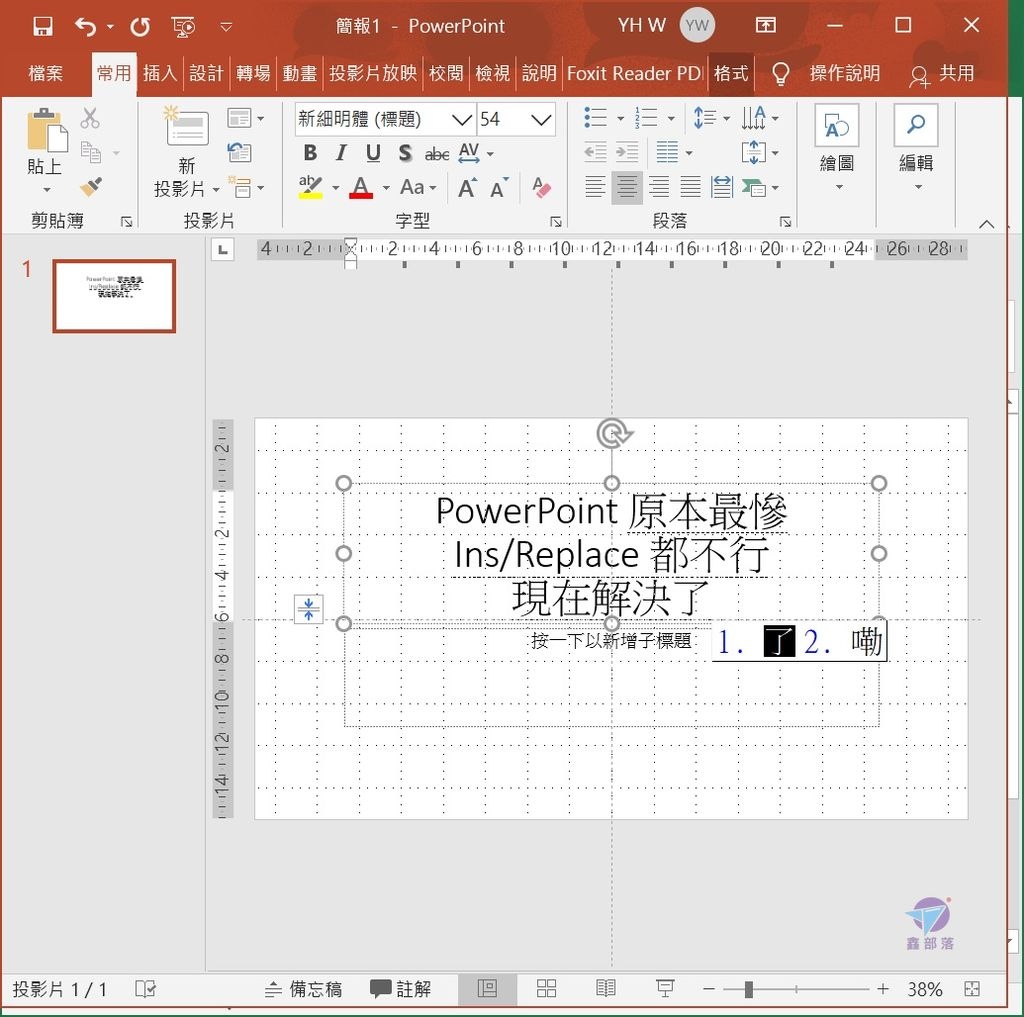This screenshot has height=1017, width=1024.
Task: Open the slide Layout dropdown
Action: [x=245, y=118]
